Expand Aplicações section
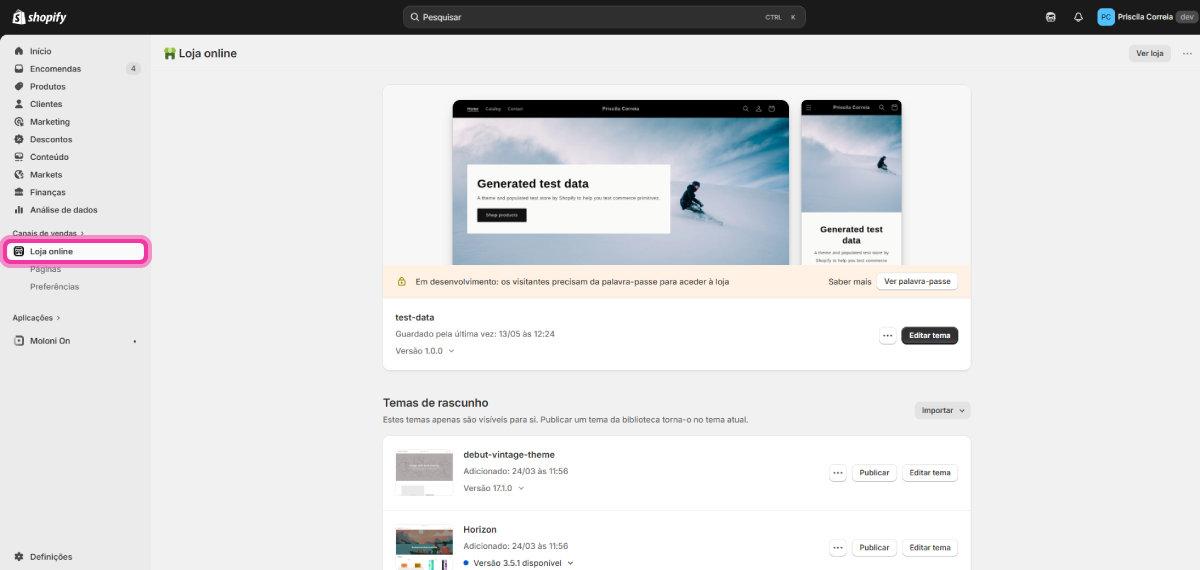 tap(37, 318)
